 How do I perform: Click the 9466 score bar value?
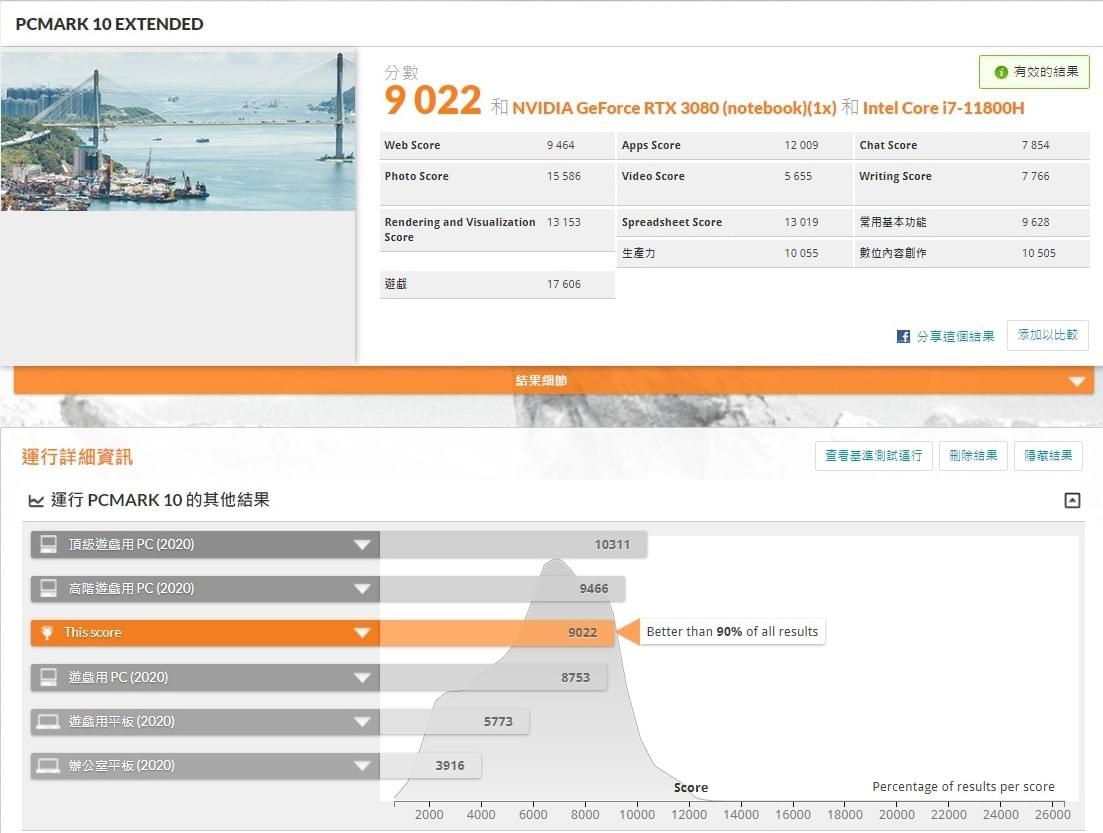[594, 589]
